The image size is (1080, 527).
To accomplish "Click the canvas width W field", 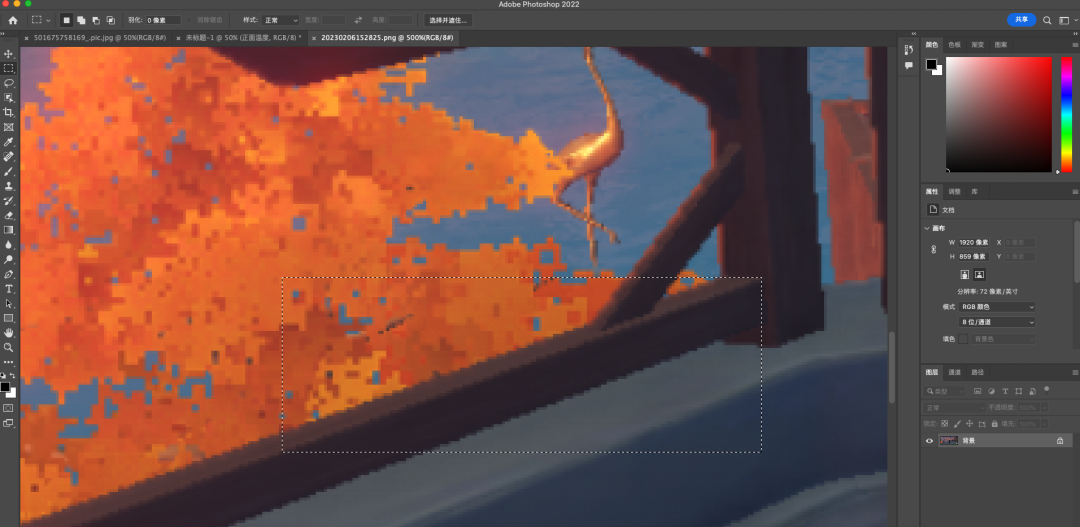I will tap(974, 242).
